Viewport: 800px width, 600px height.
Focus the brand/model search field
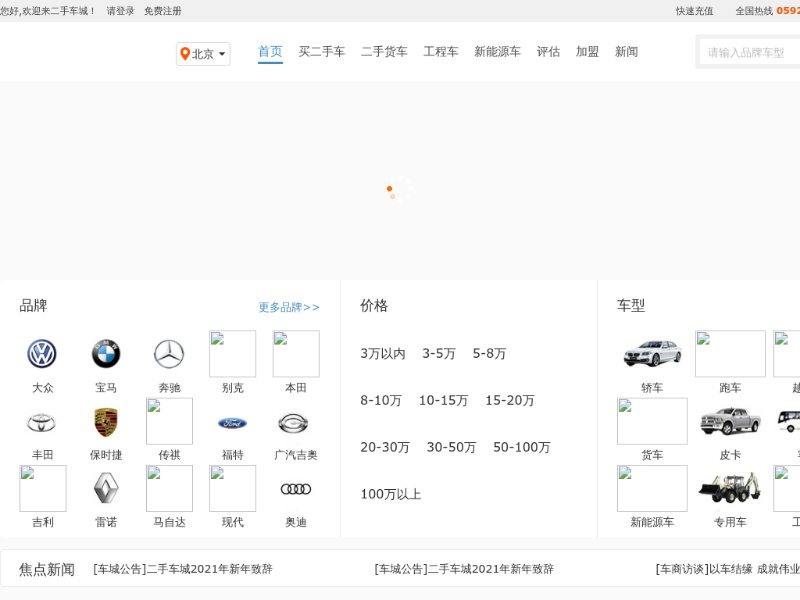click(x=749, y=52)
